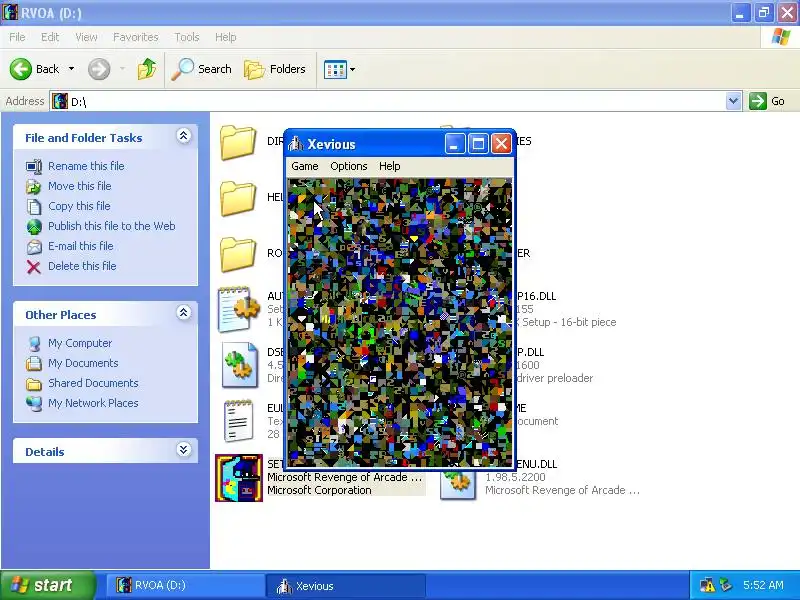
Task: Open the File menu in Explorer
Action: (x=17, y=37)
